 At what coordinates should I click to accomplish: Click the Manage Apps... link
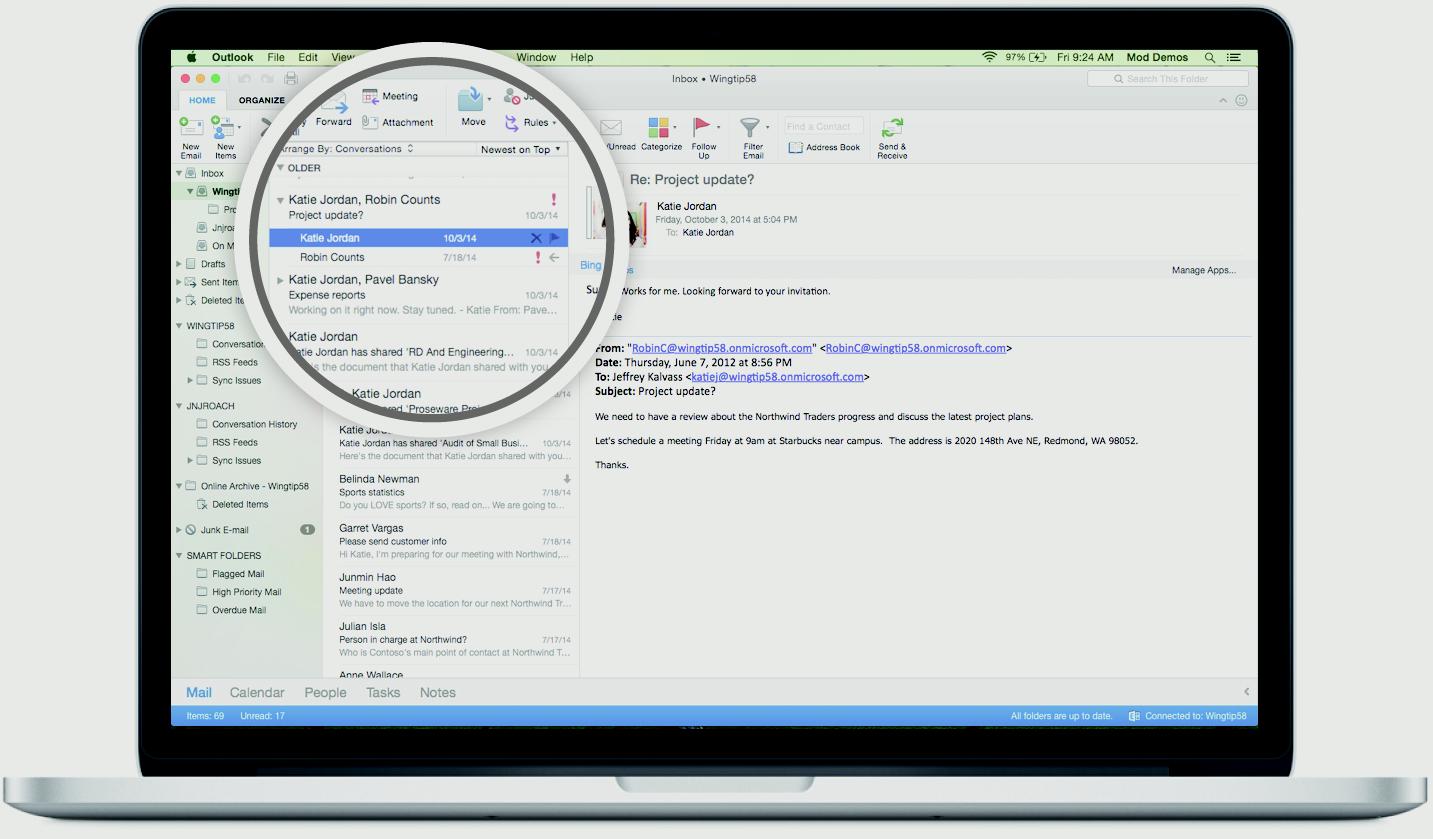(x=1204, y=270)
